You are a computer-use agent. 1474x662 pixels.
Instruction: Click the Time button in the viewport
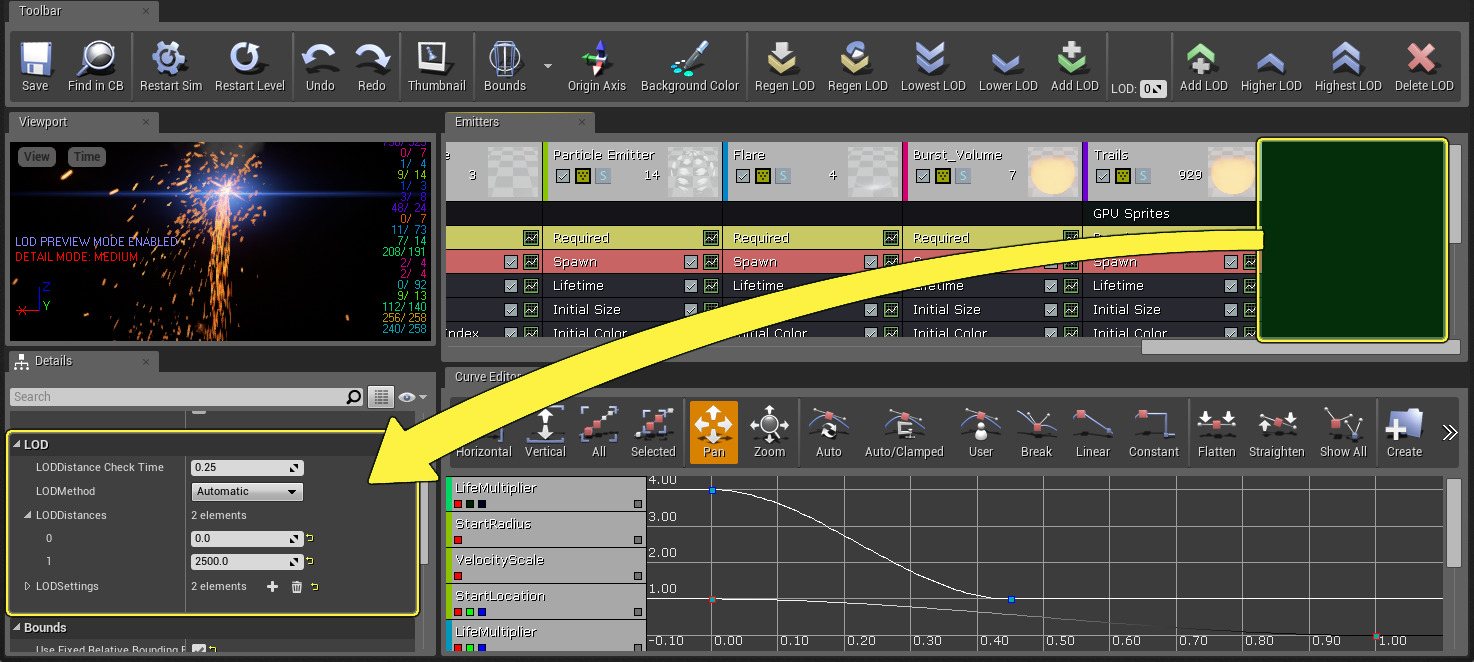point(87,157)
